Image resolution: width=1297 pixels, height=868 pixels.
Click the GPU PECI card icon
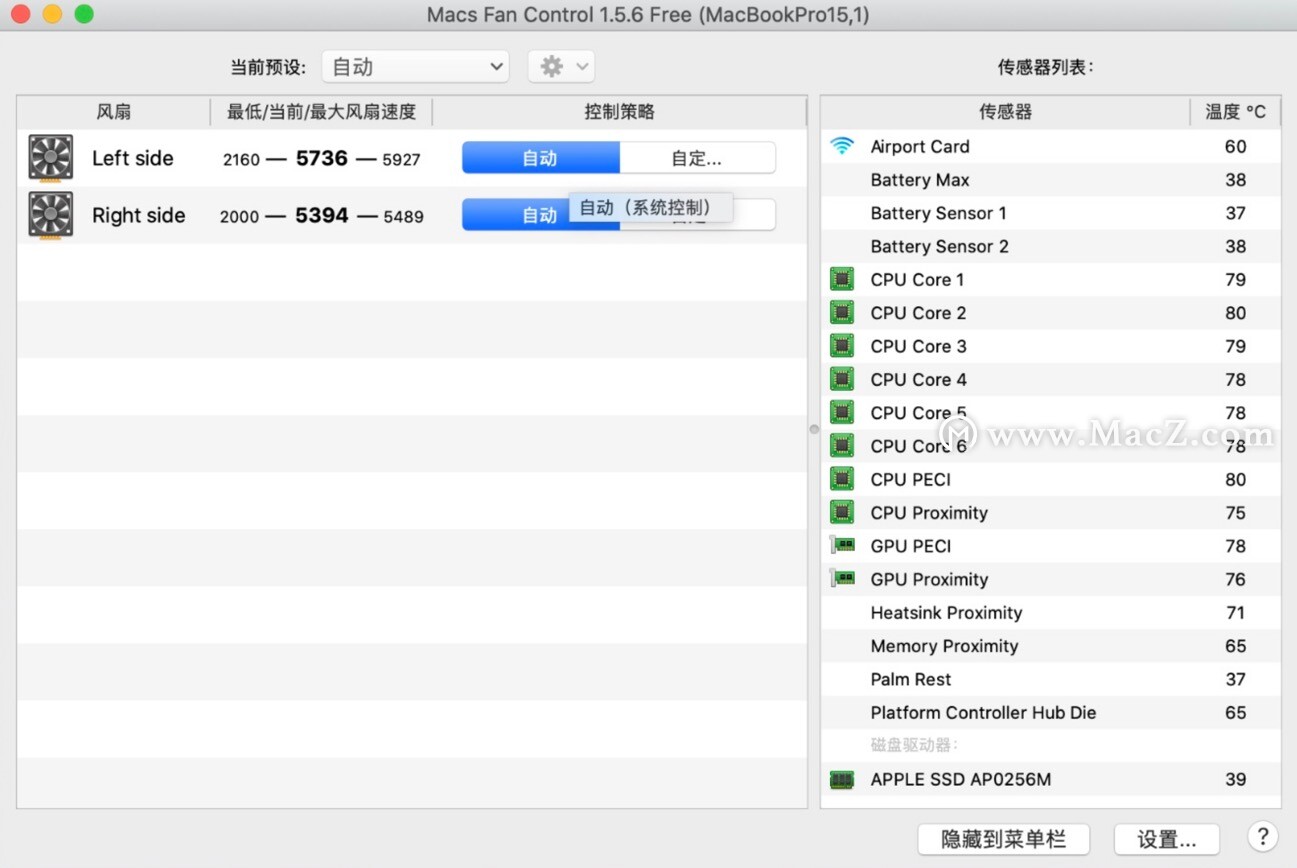coord(842,545)
